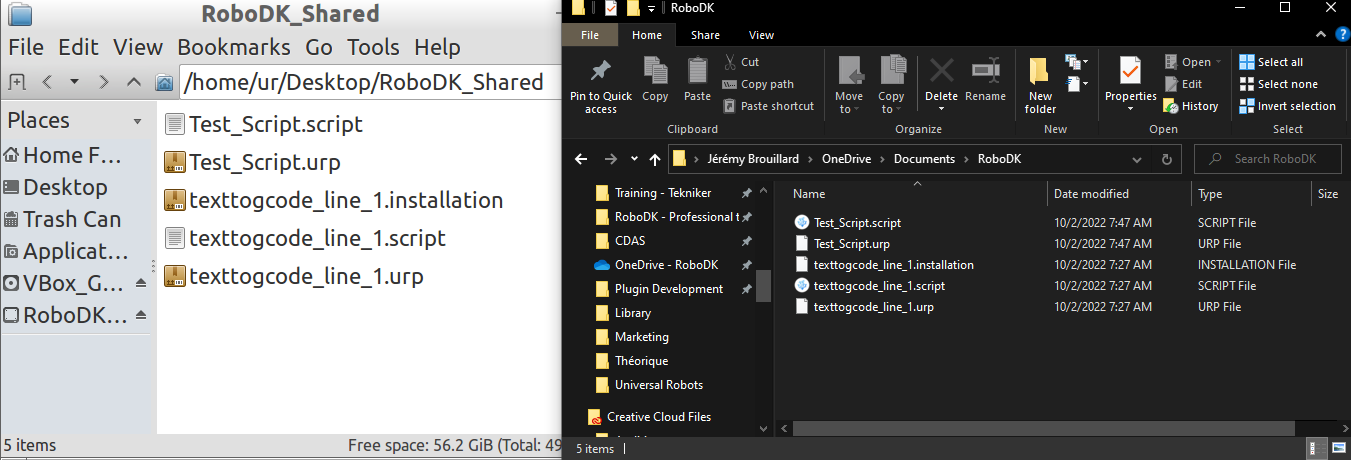Eject the VBox_G... volume in Places
Screen dimensions: 1351x460
(141, 283)
